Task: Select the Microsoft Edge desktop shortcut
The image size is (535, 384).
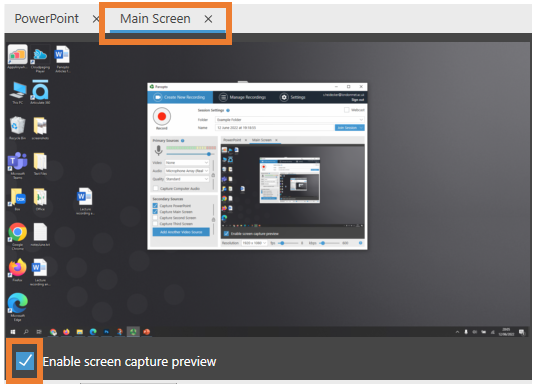Action: [x=17, y=307]
